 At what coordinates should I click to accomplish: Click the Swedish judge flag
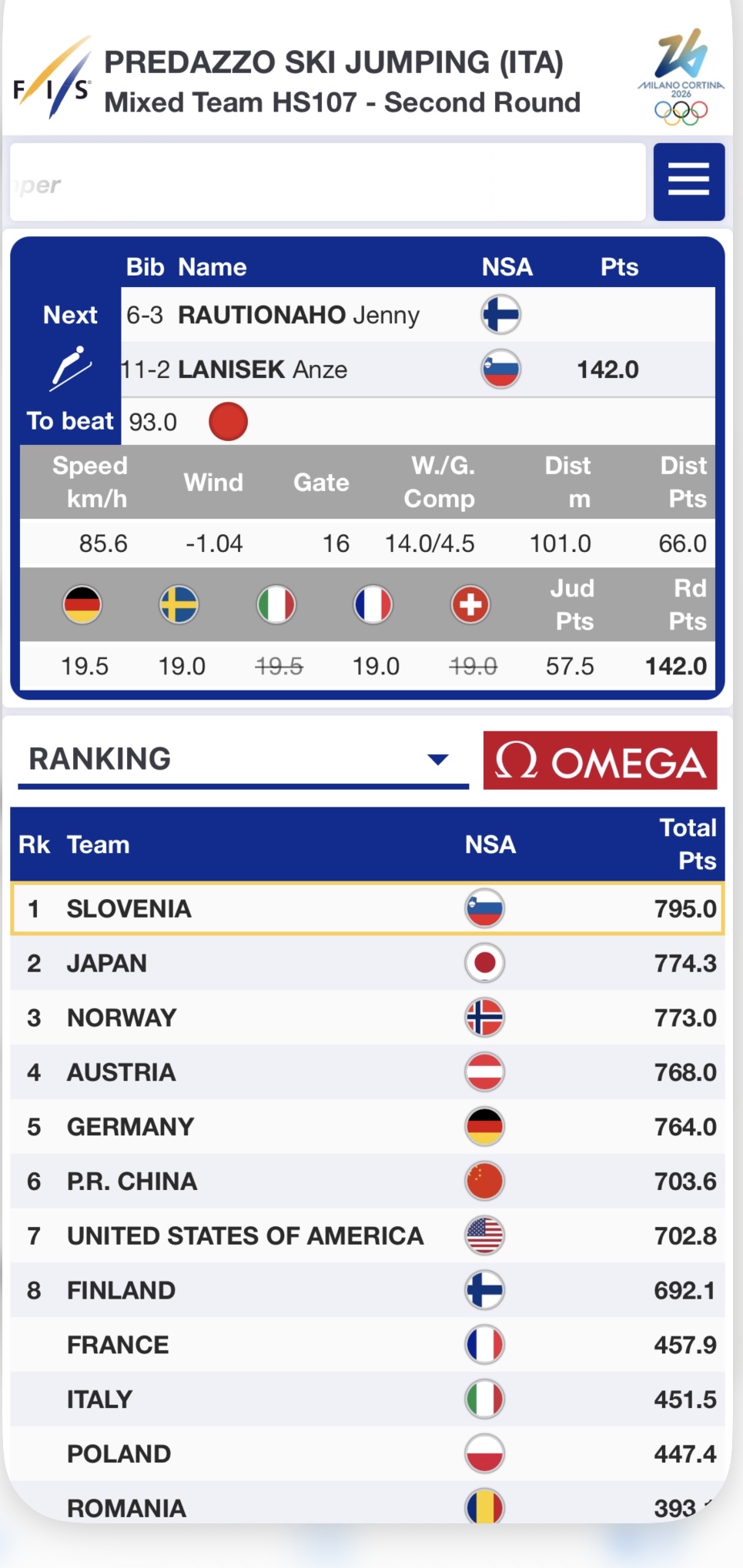pyautogui.click(x=179, y=604)
